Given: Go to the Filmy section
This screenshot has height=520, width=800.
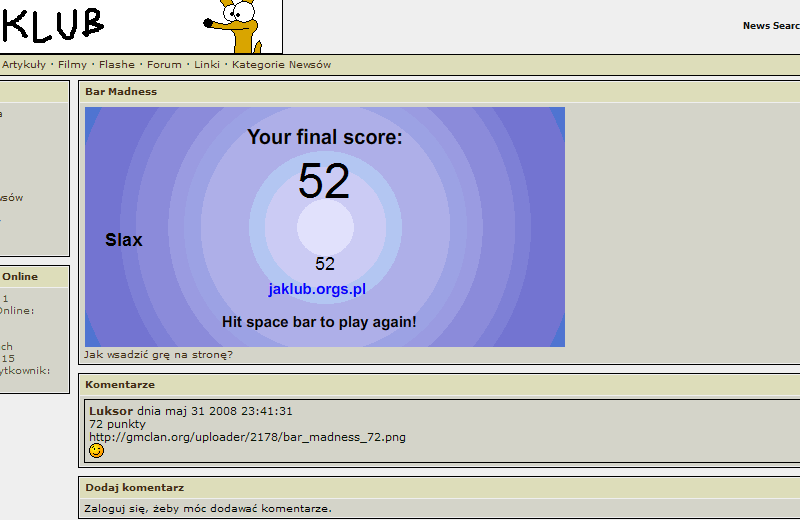Looking at the screenshot, I should (72, 65).
